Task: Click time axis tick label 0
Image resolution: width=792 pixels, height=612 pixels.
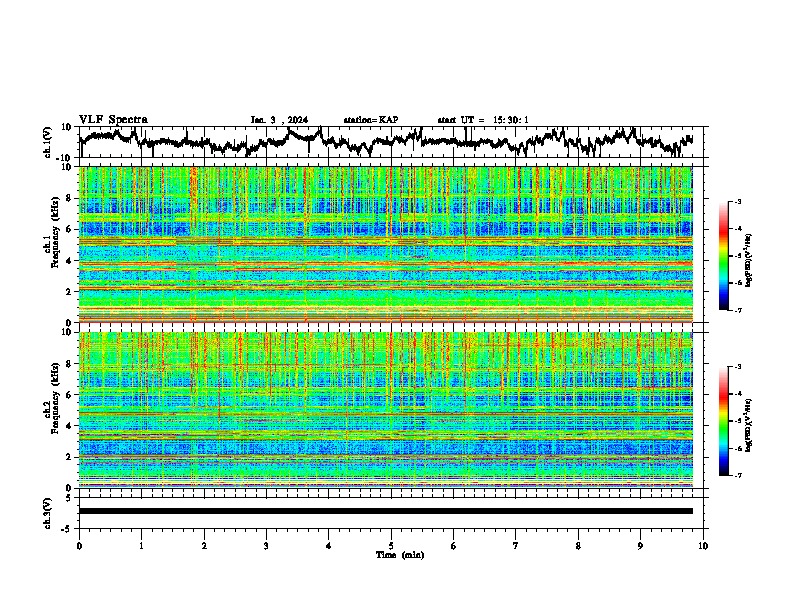Action: 79,546
